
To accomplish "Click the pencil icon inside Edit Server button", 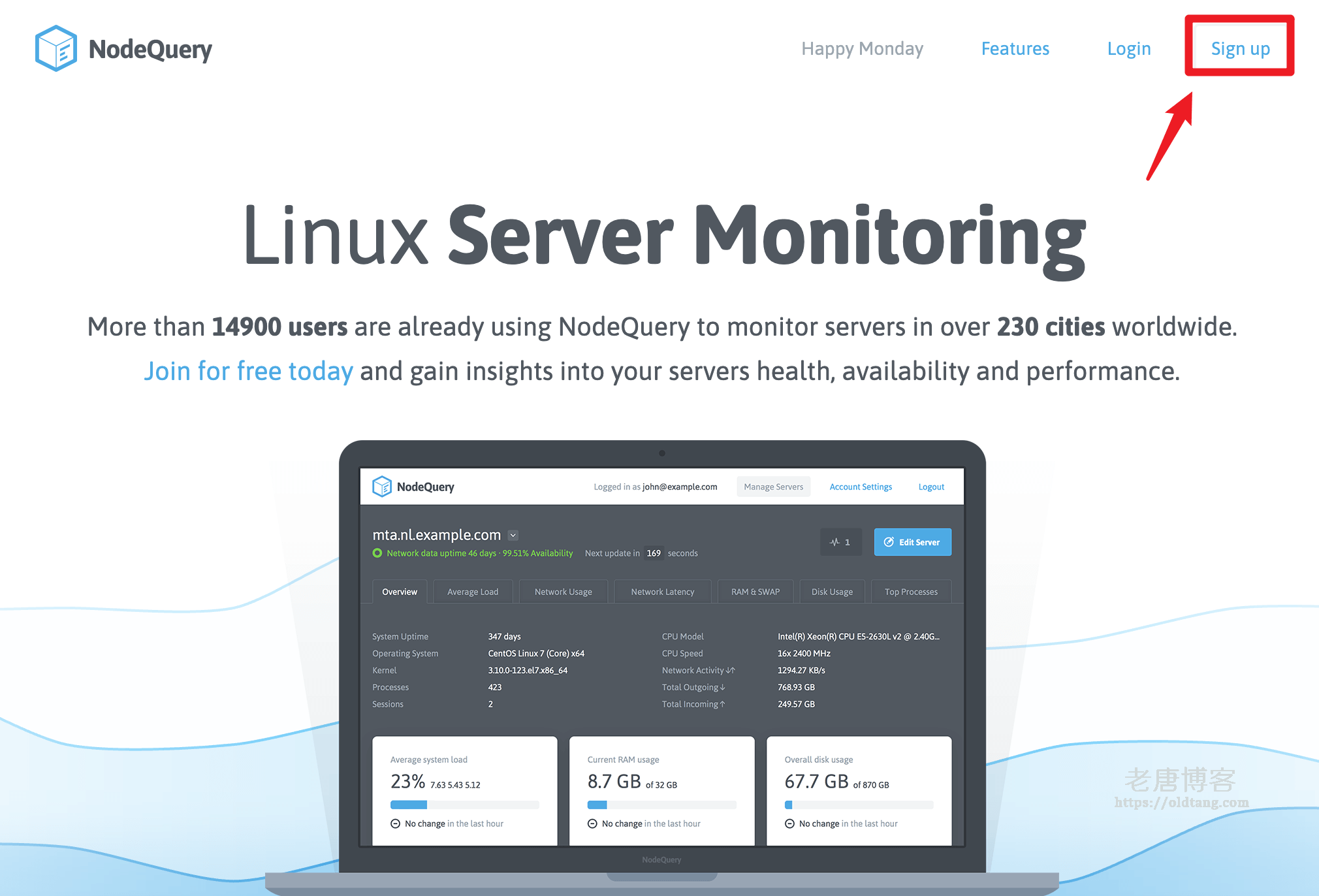I will [x=890, y=541].
